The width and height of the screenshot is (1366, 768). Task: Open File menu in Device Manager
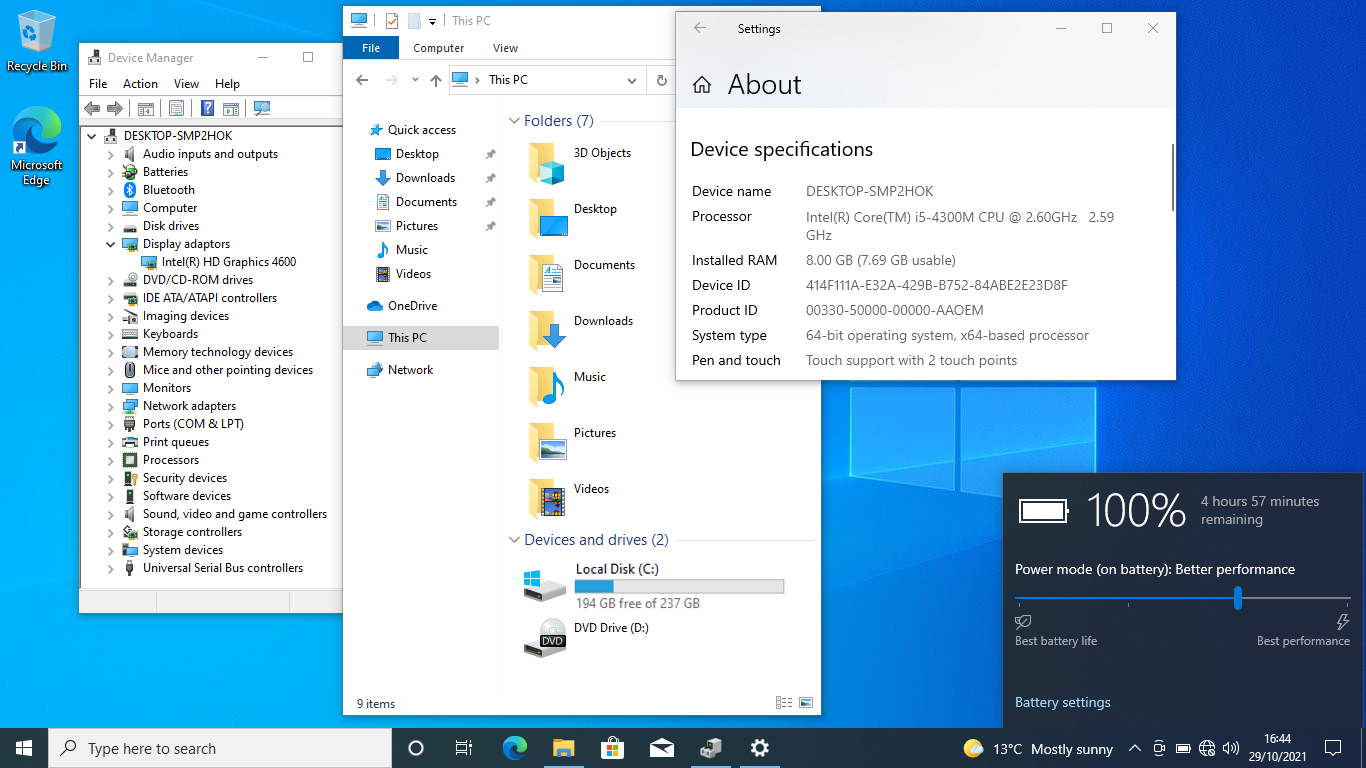pos(98,84)
